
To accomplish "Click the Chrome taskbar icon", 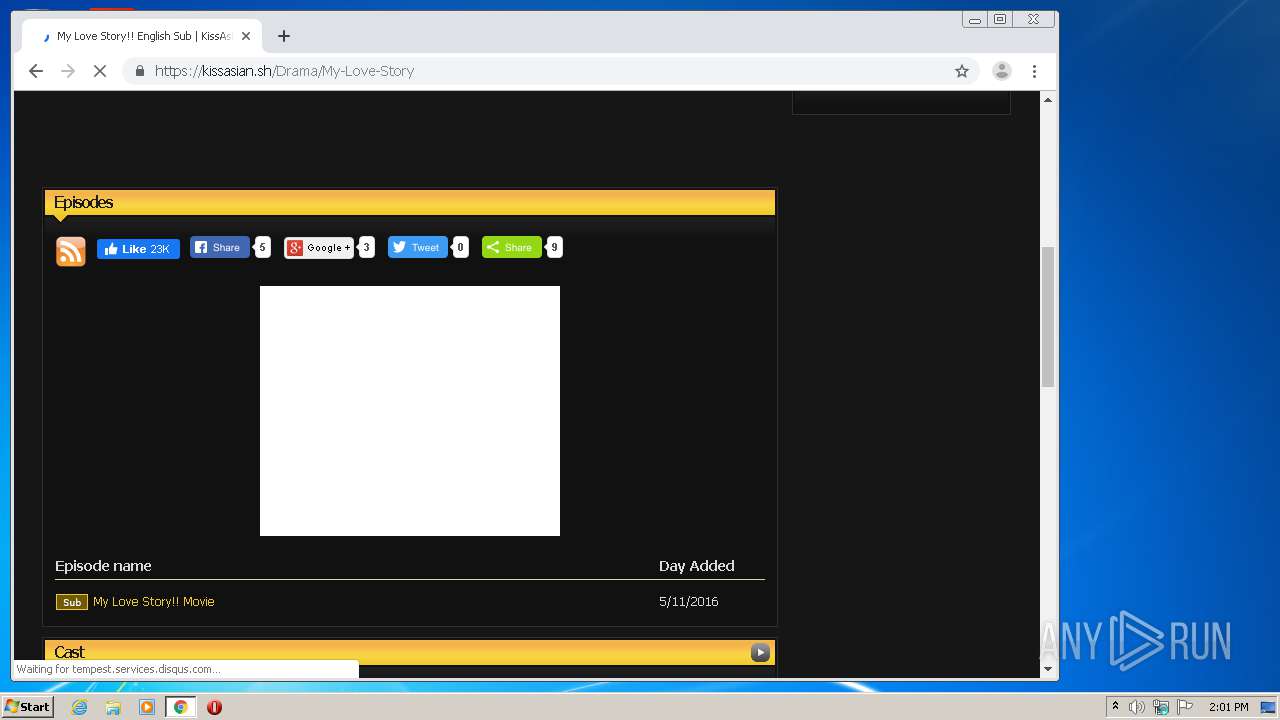I will (180, 707).
